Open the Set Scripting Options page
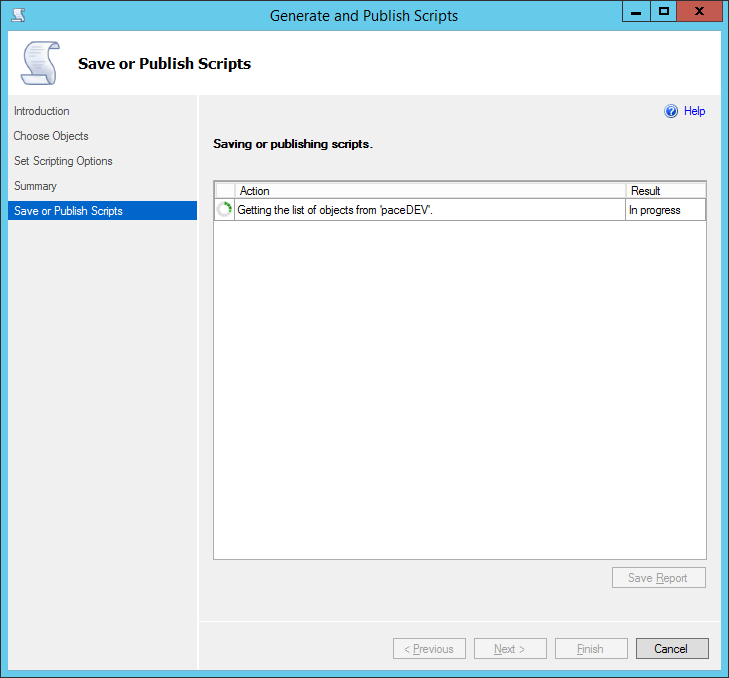This screenshot has height=678, width=729. pyautogui.click(x=63, y=161)
